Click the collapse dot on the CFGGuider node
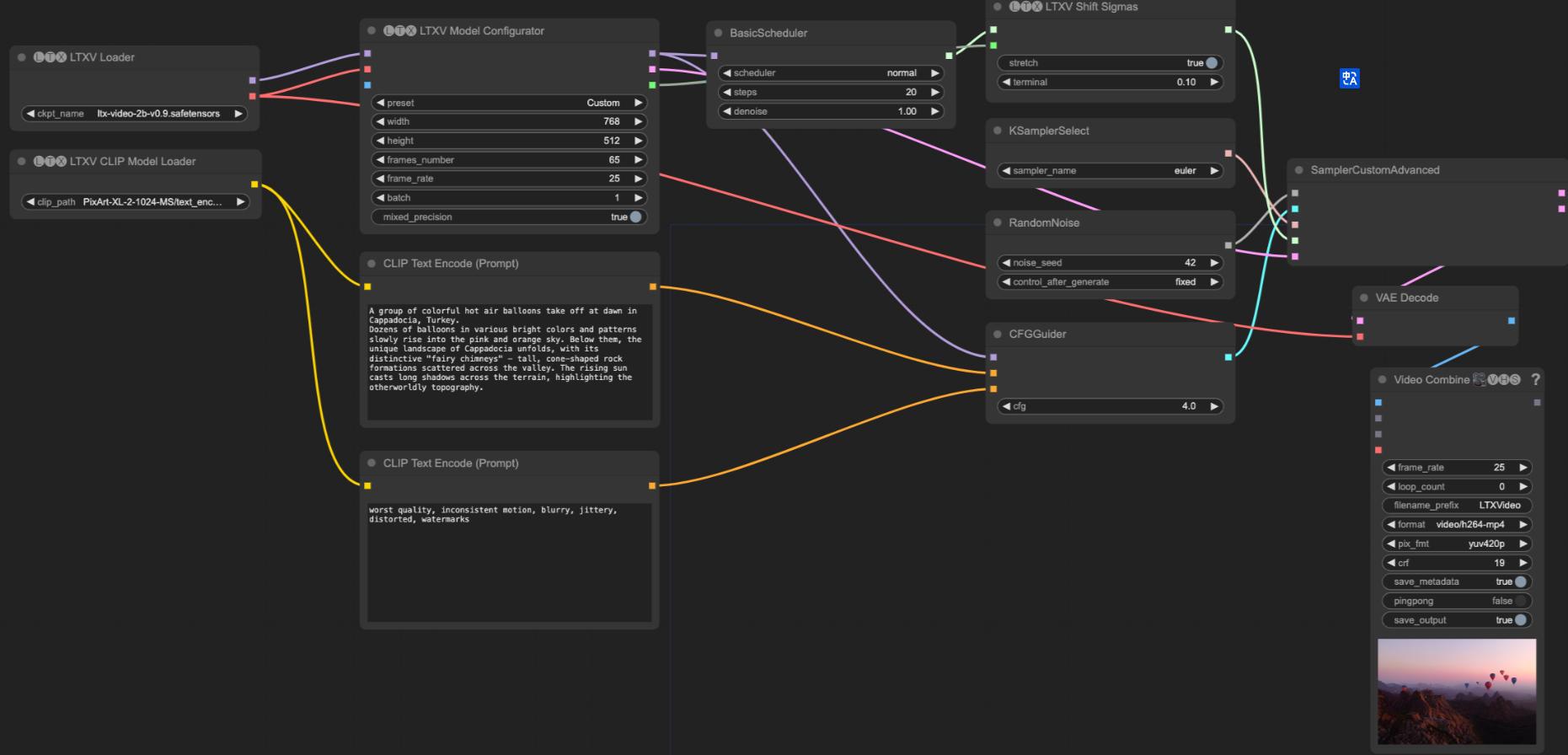 click(998, 335)
